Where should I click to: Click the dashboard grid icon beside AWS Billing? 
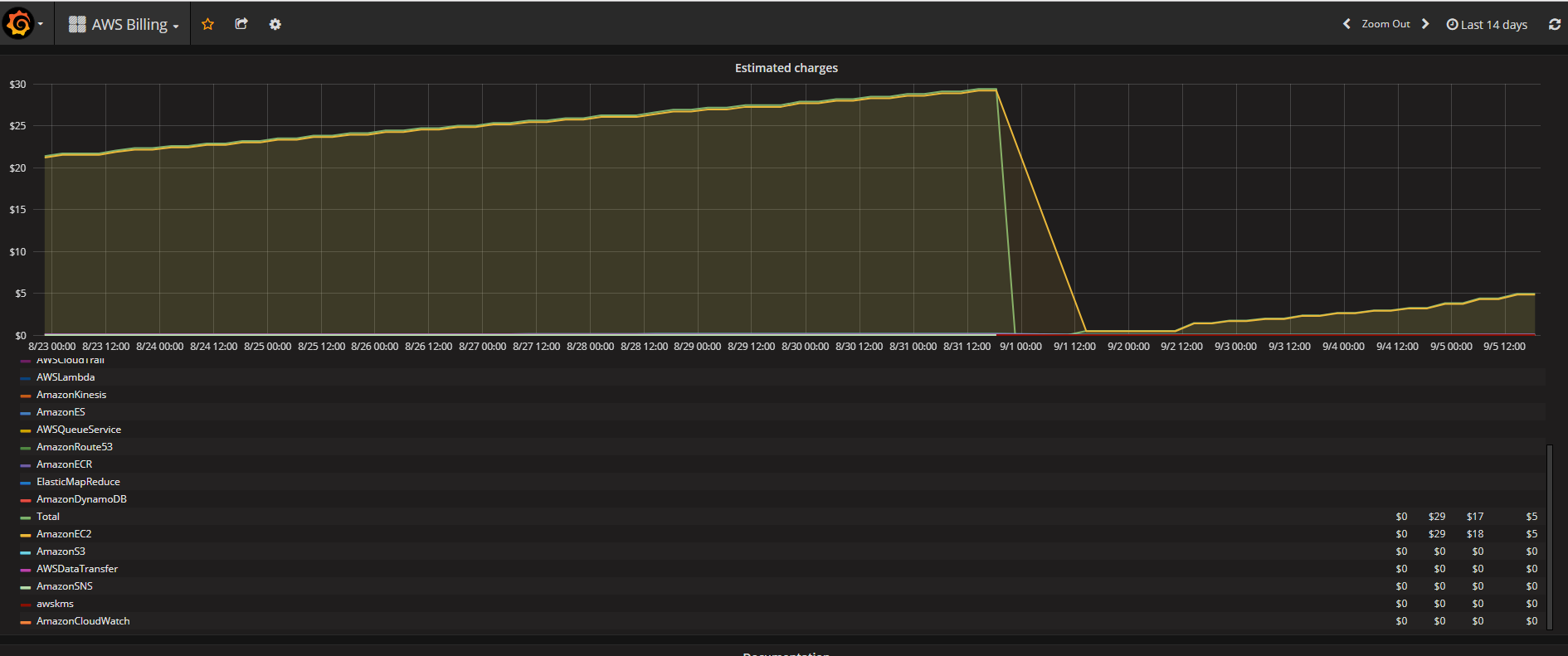click(x=77, y=24)
